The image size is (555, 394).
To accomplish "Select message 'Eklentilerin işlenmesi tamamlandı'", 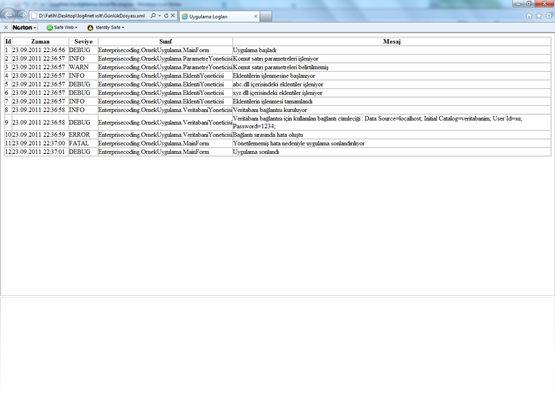I will 273,101.
